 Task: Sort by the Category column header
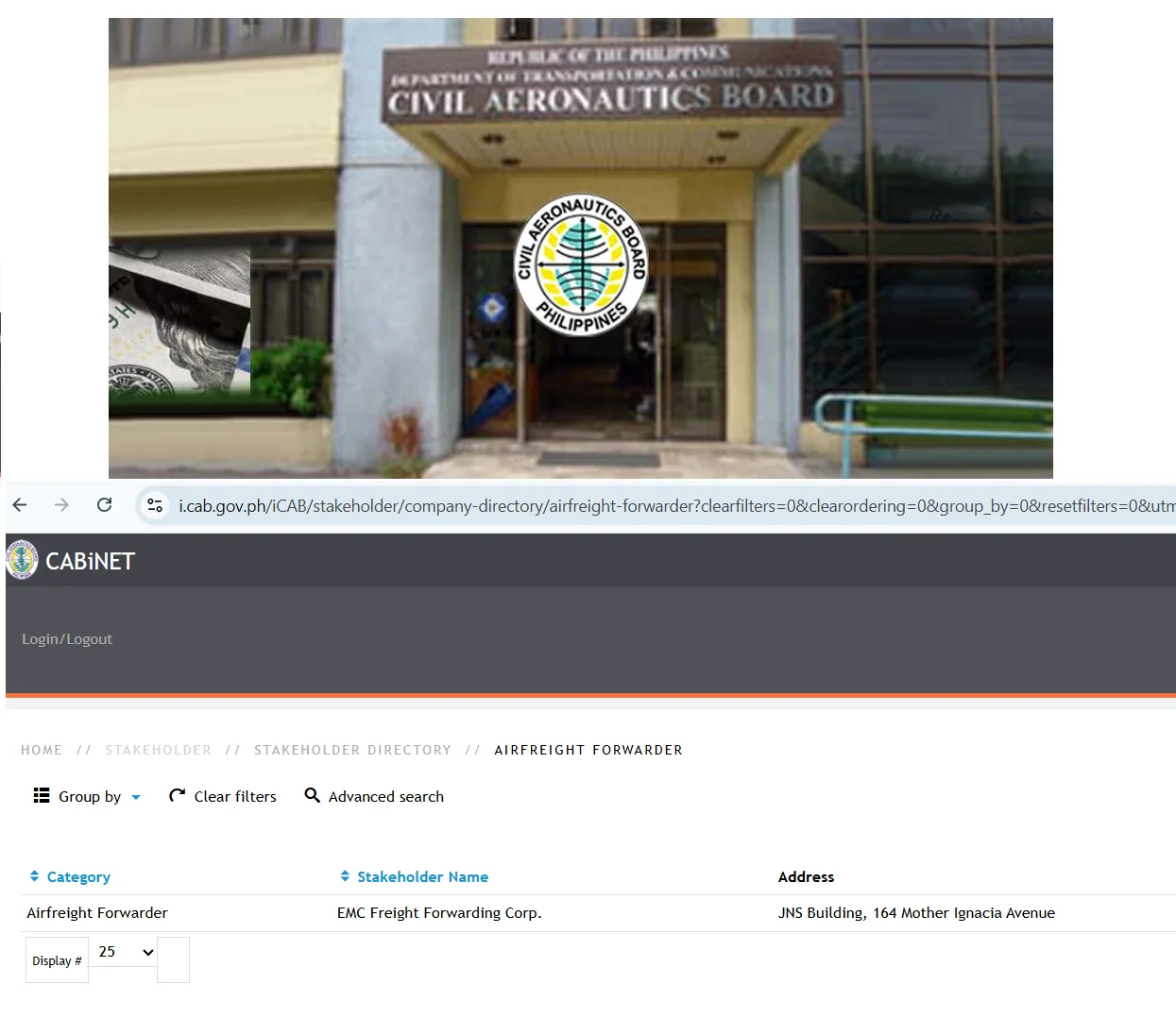point(78,876)
